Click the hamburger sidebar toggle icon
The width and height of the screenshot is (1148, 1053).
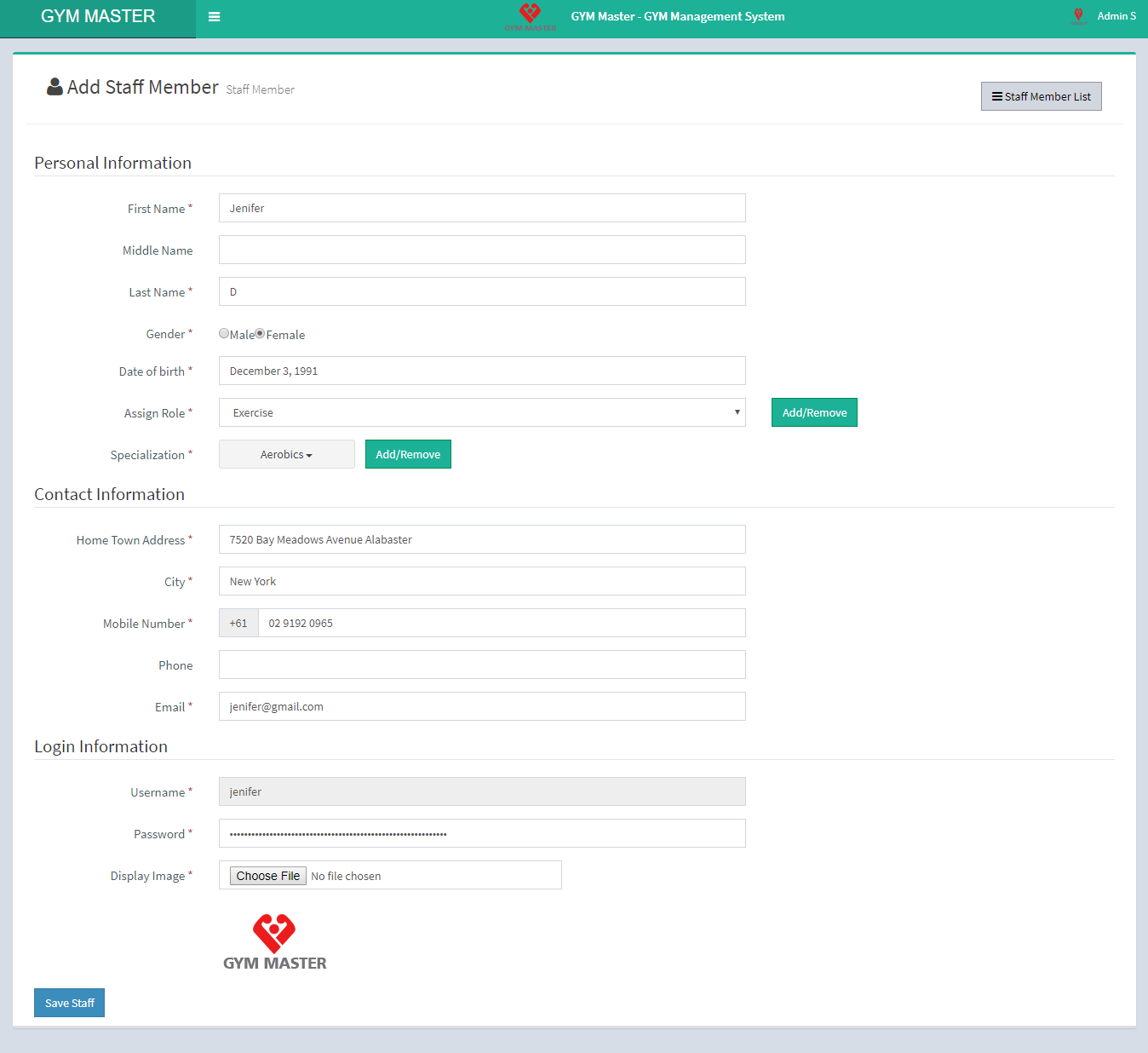click(x=215, y=17)
